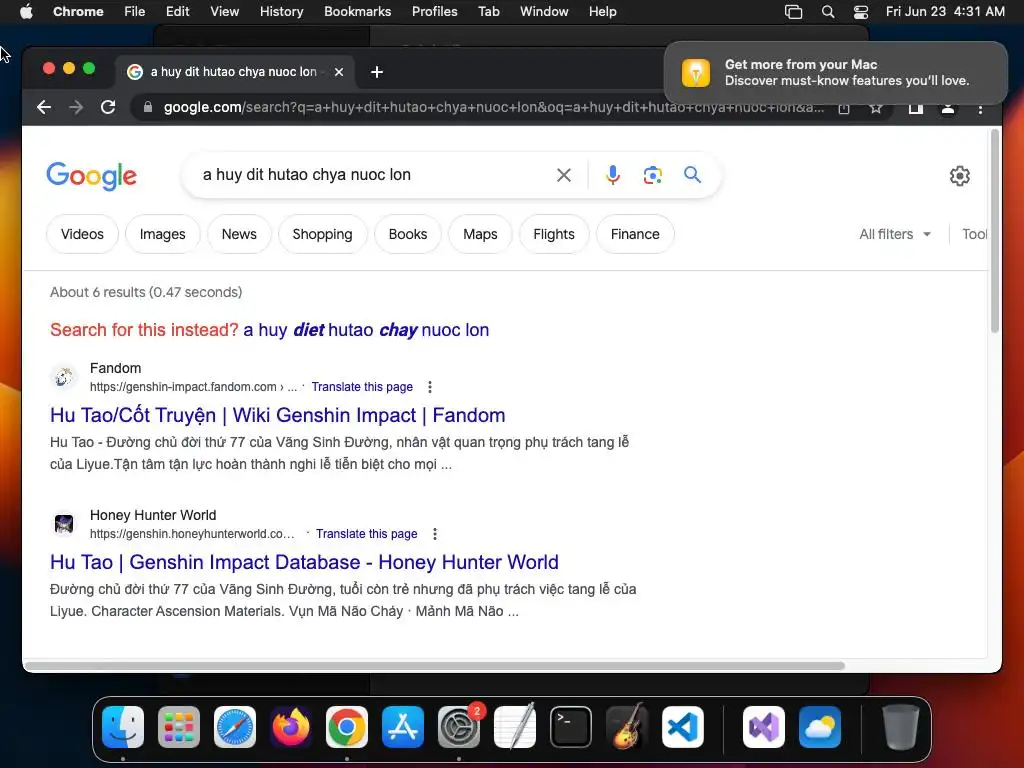This screenshot has height=768, width=1024.
Task: Click the Honey Hunter World favicon
Action: 64,524
